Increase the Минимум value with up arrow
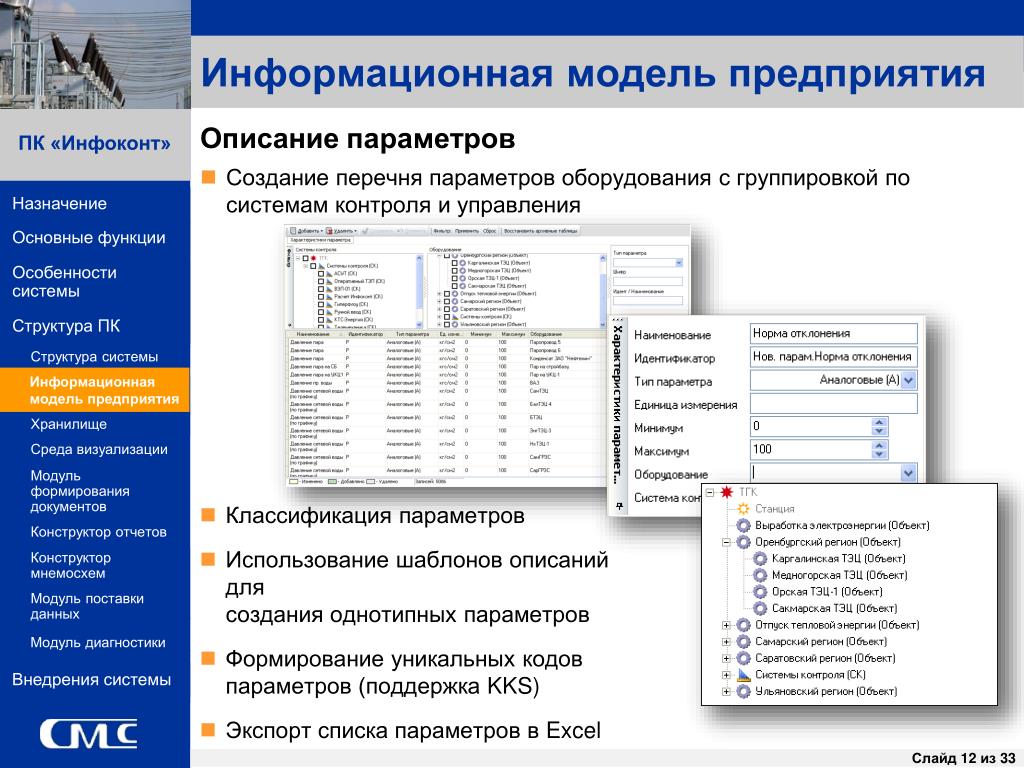The width and height of the screenshot is (1024, 768). tap(879, 422)
